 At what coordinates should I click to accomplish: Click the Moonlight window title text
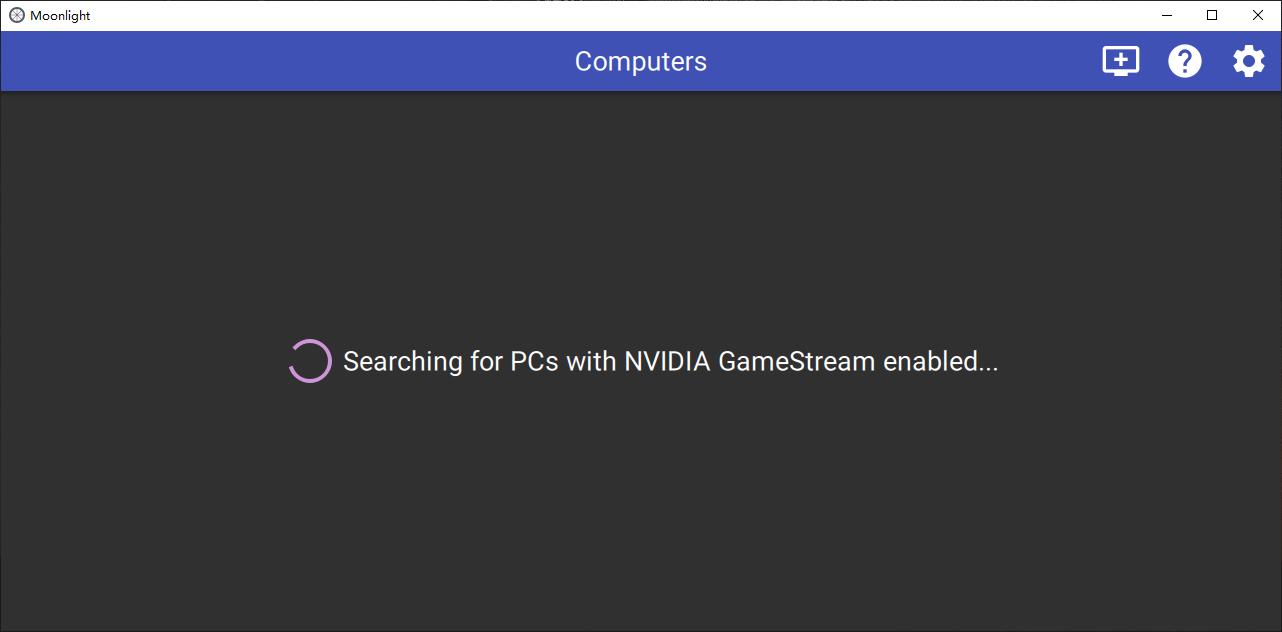pos(60,16)
